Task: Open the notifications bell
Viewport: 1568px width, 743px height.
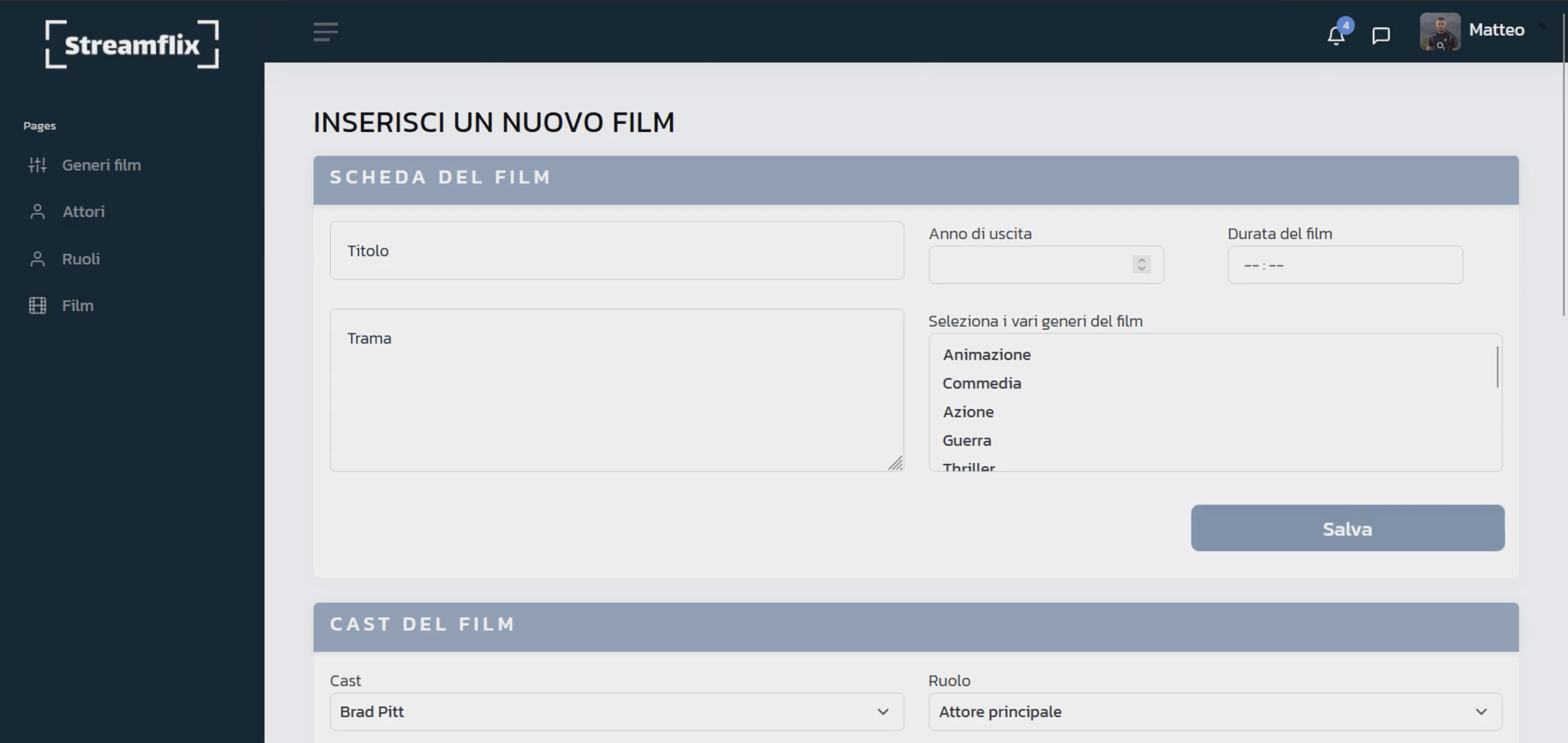Action: coord(1336,35)
